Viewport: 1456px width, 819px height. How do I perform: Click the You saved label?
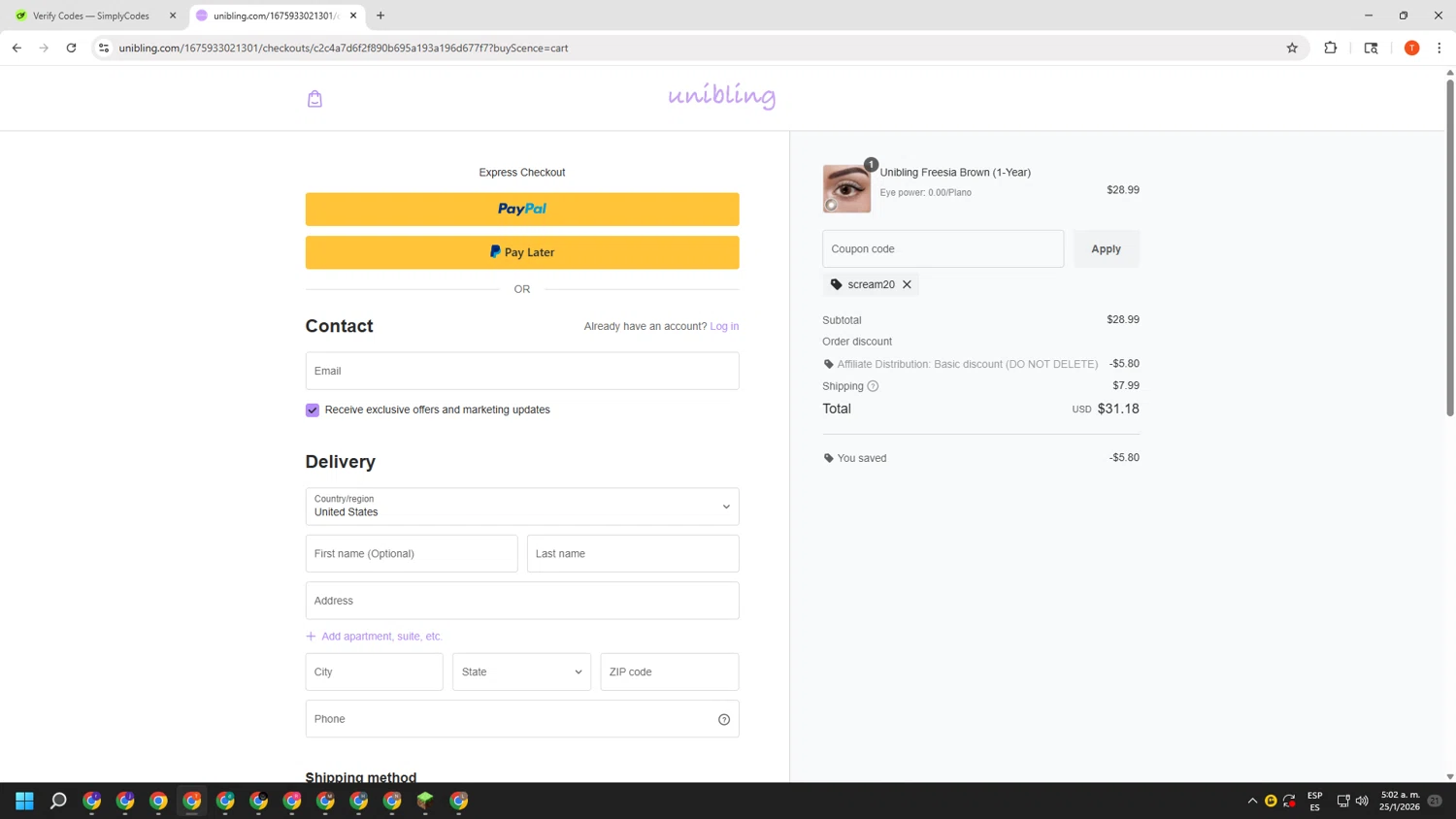point(862,458)
